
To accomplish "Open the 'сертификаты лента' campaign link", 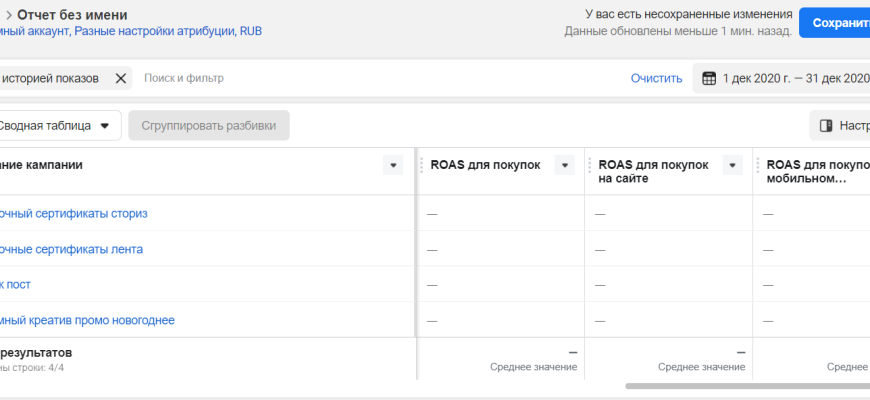I will pyautogui.click(x=72, y=249).
